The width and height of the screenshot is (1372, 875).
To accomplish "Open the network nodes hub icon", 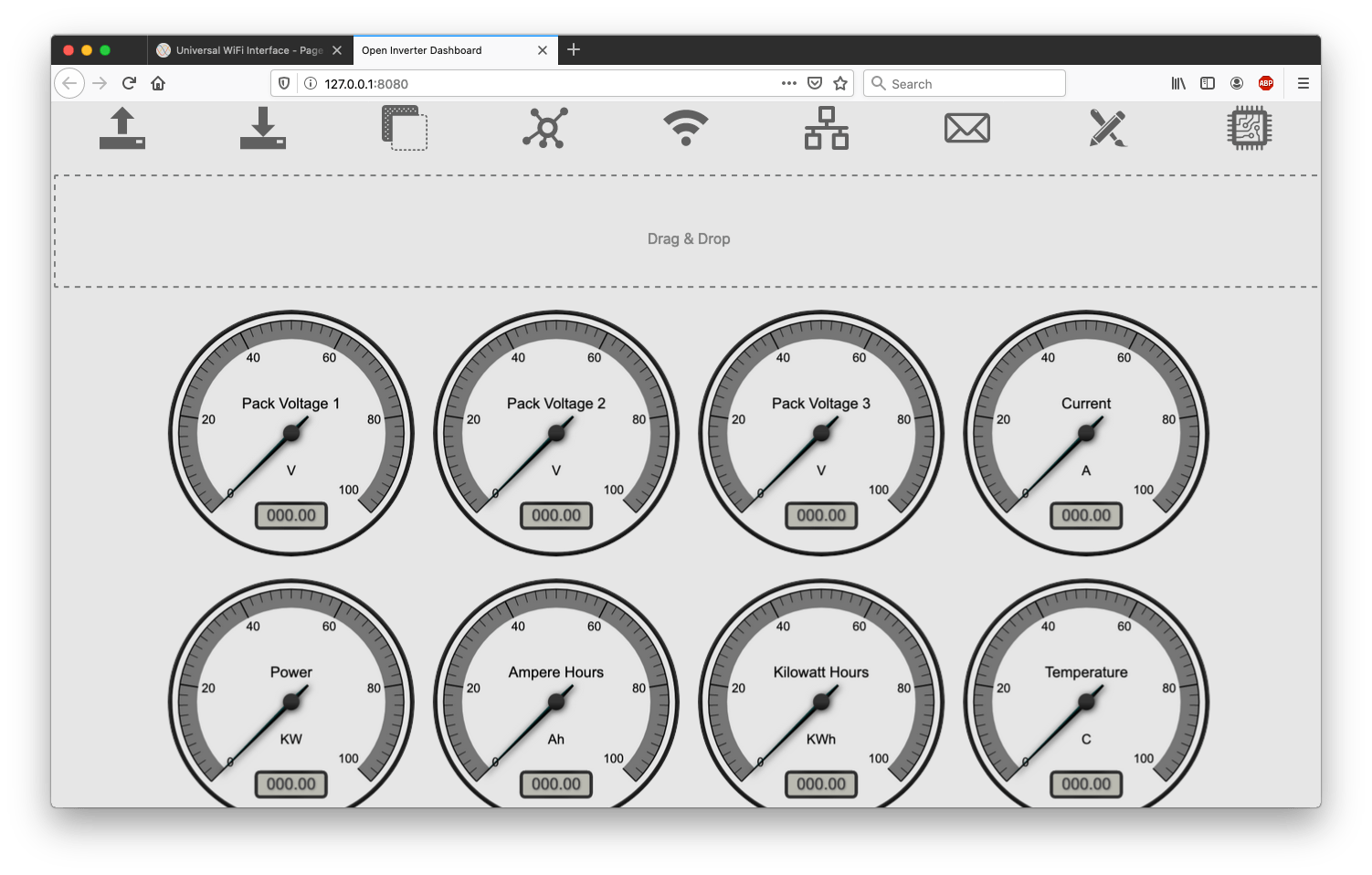I will coord(545,128).
